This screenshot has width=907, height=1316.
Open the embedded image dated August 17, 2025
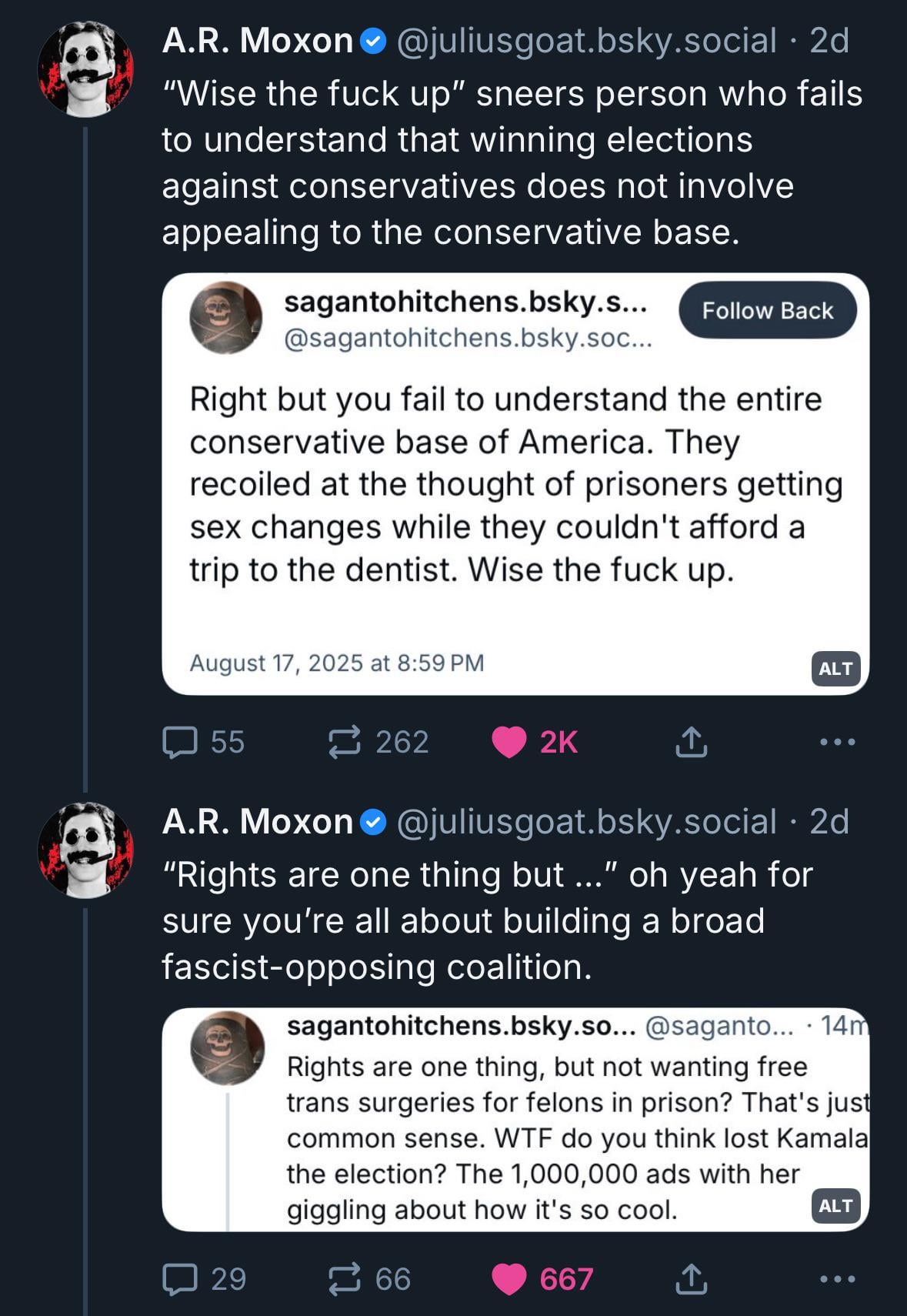point(515,484)
